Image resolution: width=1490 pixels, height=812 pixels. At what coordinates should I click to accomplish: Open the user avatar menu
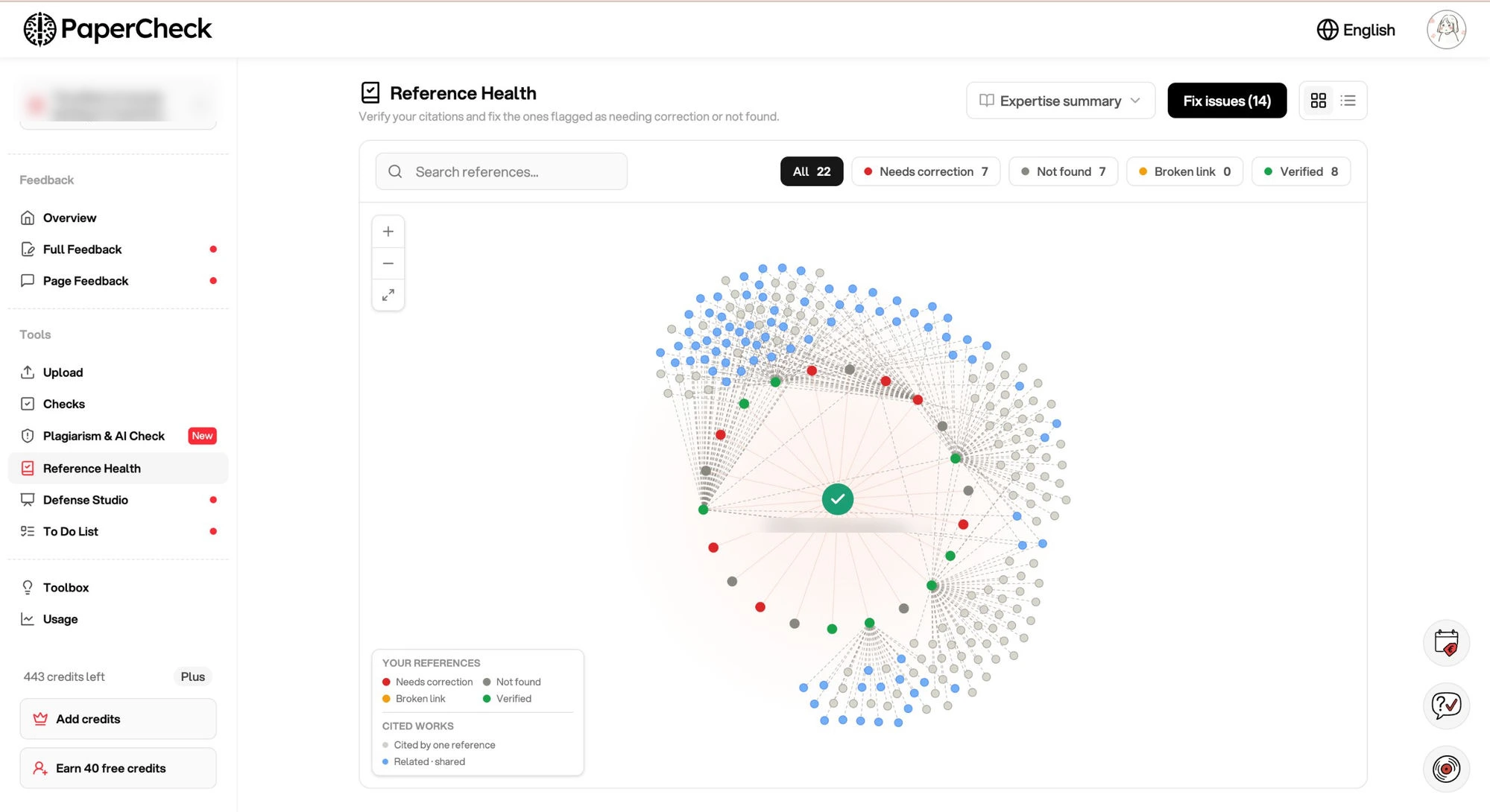point(1446,30)
